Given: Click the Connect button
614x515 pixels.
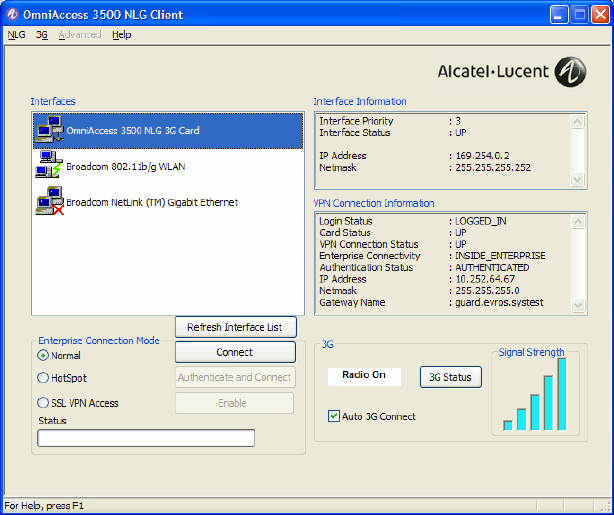Looking at the screenshot, I should 235,352.
